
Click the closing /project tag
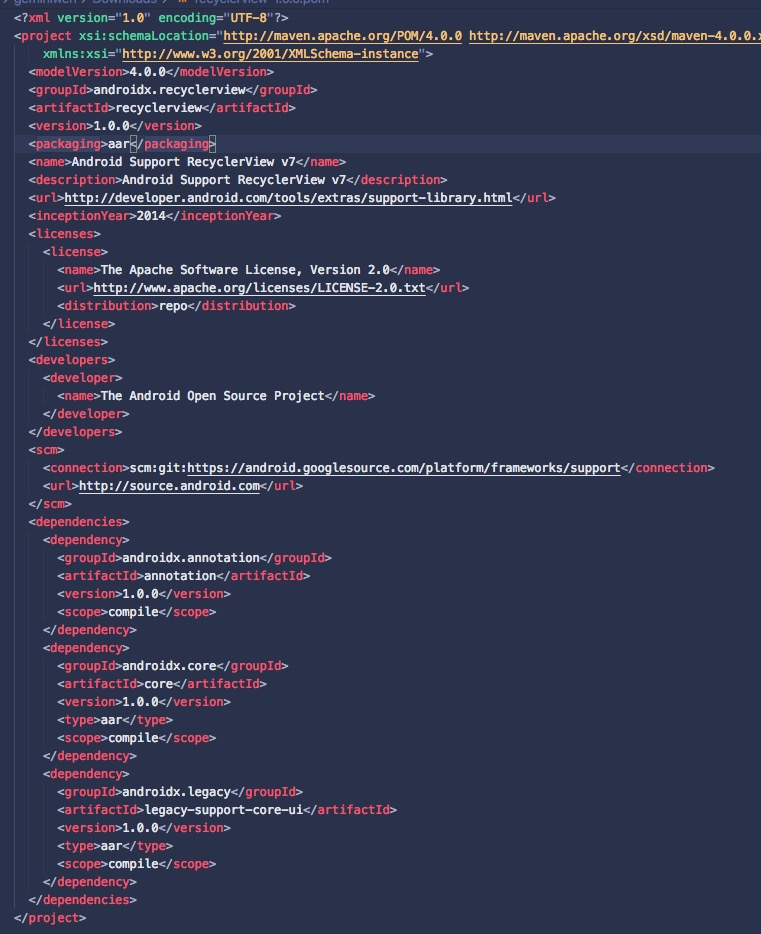(50, 917)
